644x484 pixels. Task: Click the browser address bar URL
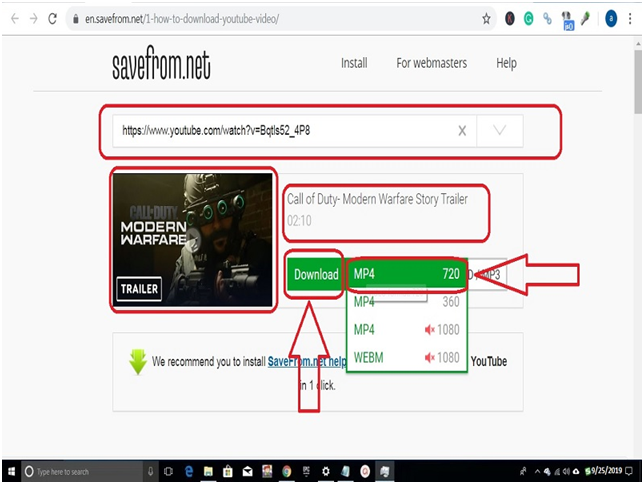tap(182, 19)
